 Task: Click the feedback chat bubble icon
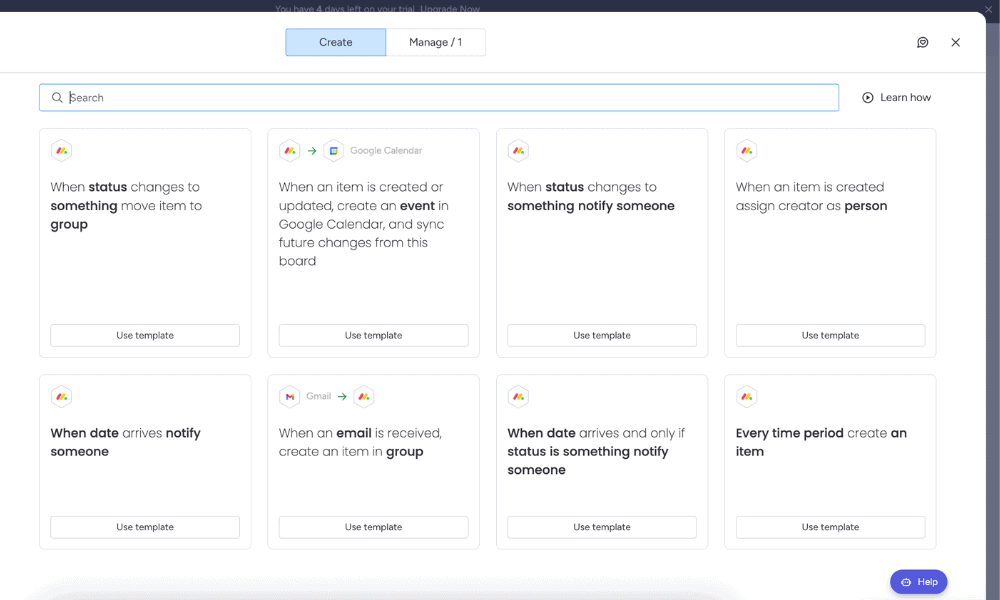(x=922, y=42)
